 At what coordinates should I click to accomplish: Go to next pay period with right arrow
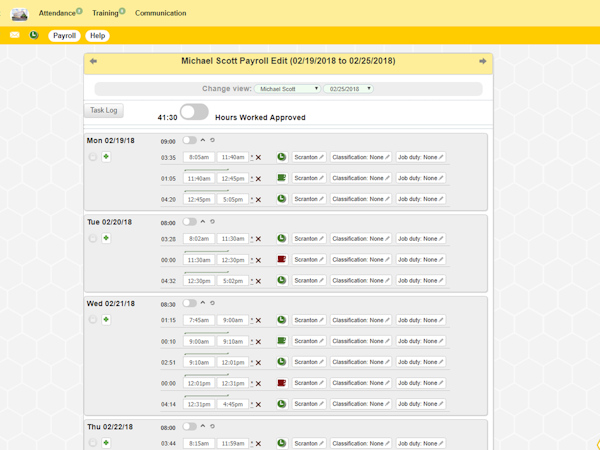click(482, 61)
